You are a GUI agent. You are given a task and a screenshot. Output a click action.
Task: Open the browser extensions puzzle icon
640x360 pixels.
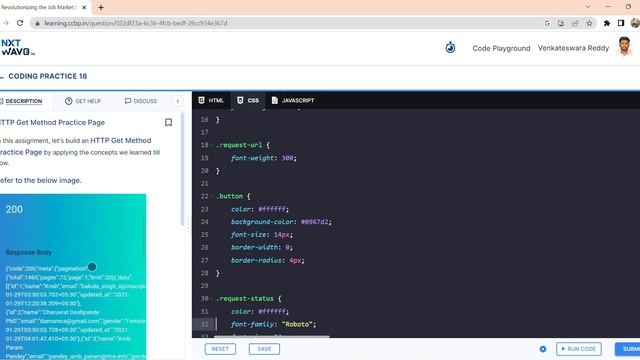coord(607,23)
